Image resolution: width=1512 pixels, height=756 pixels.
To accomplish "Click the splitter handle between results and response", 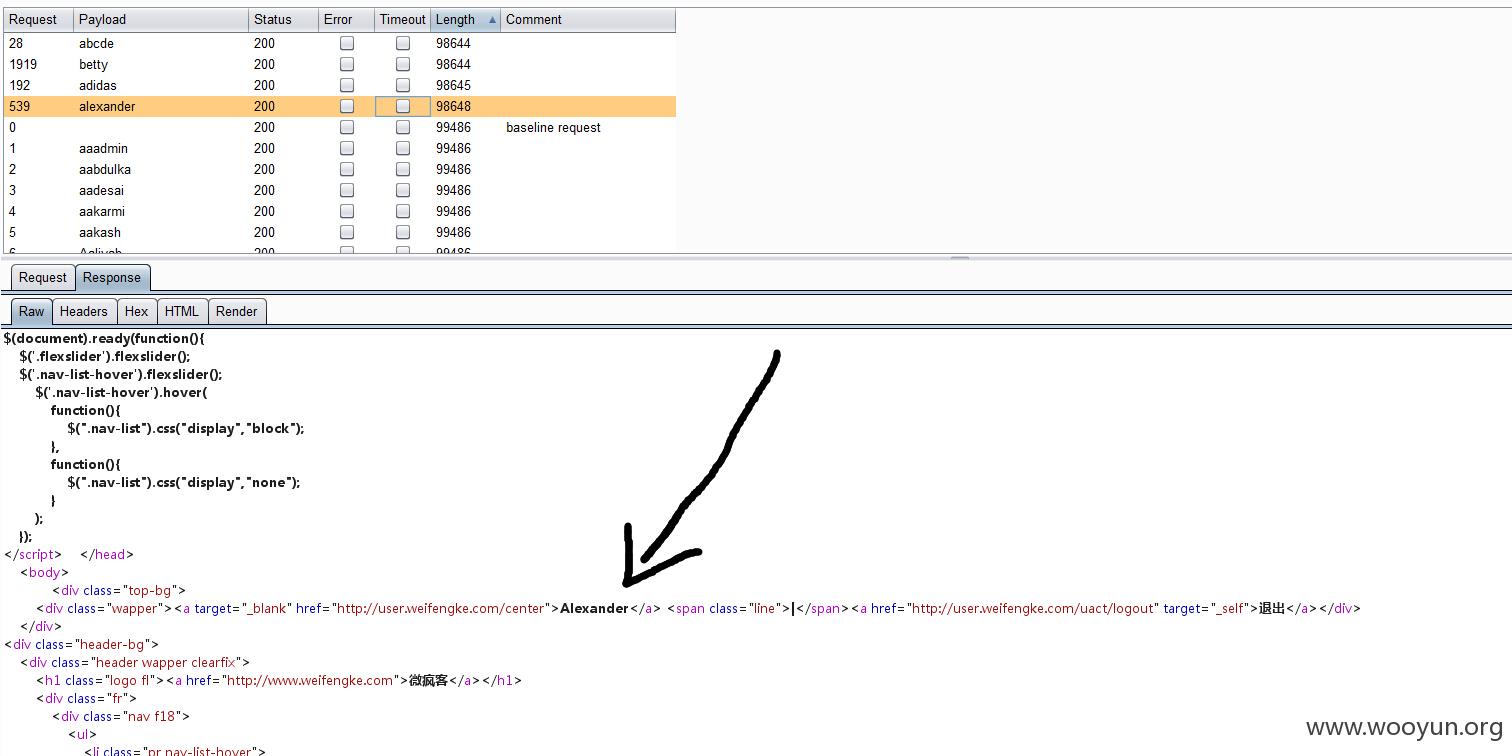I will point(959,258).
